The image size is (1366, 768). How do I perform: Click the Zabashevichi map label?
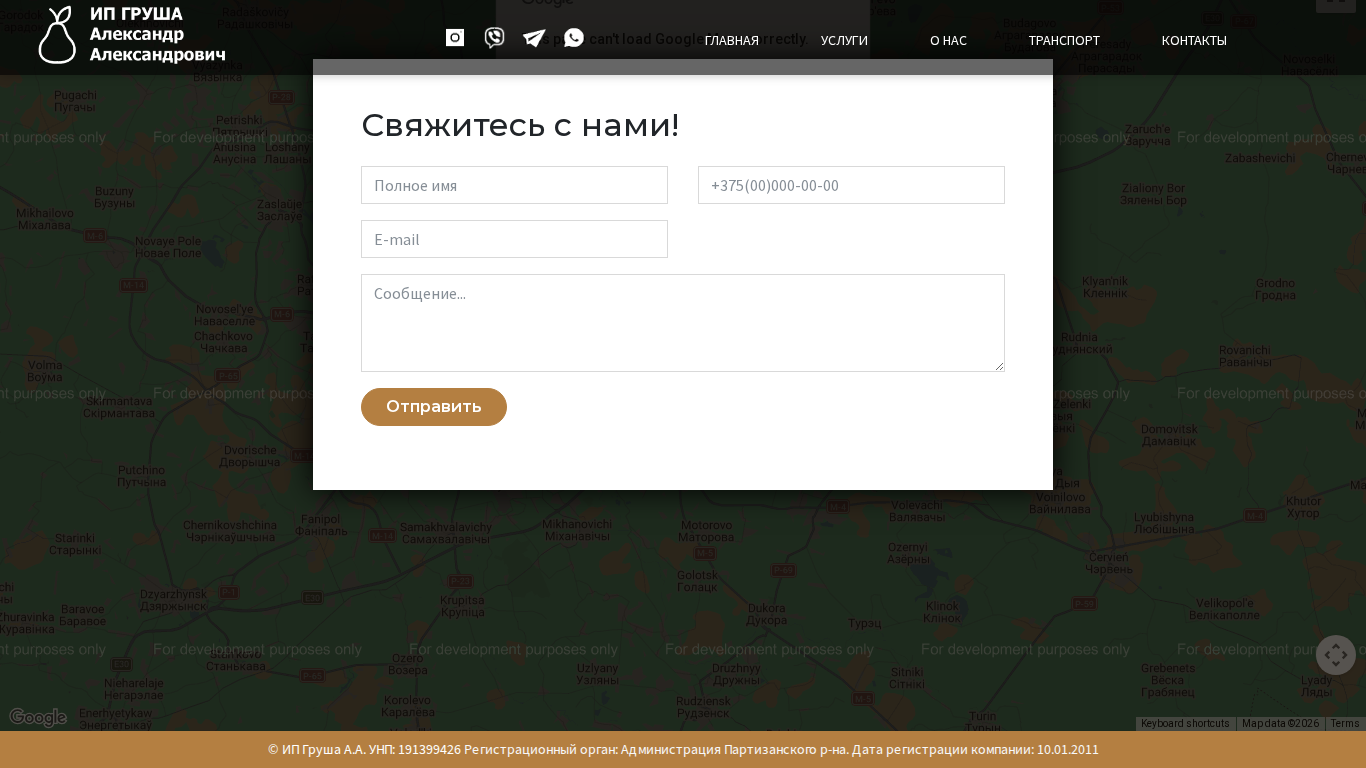[1259, 158]
